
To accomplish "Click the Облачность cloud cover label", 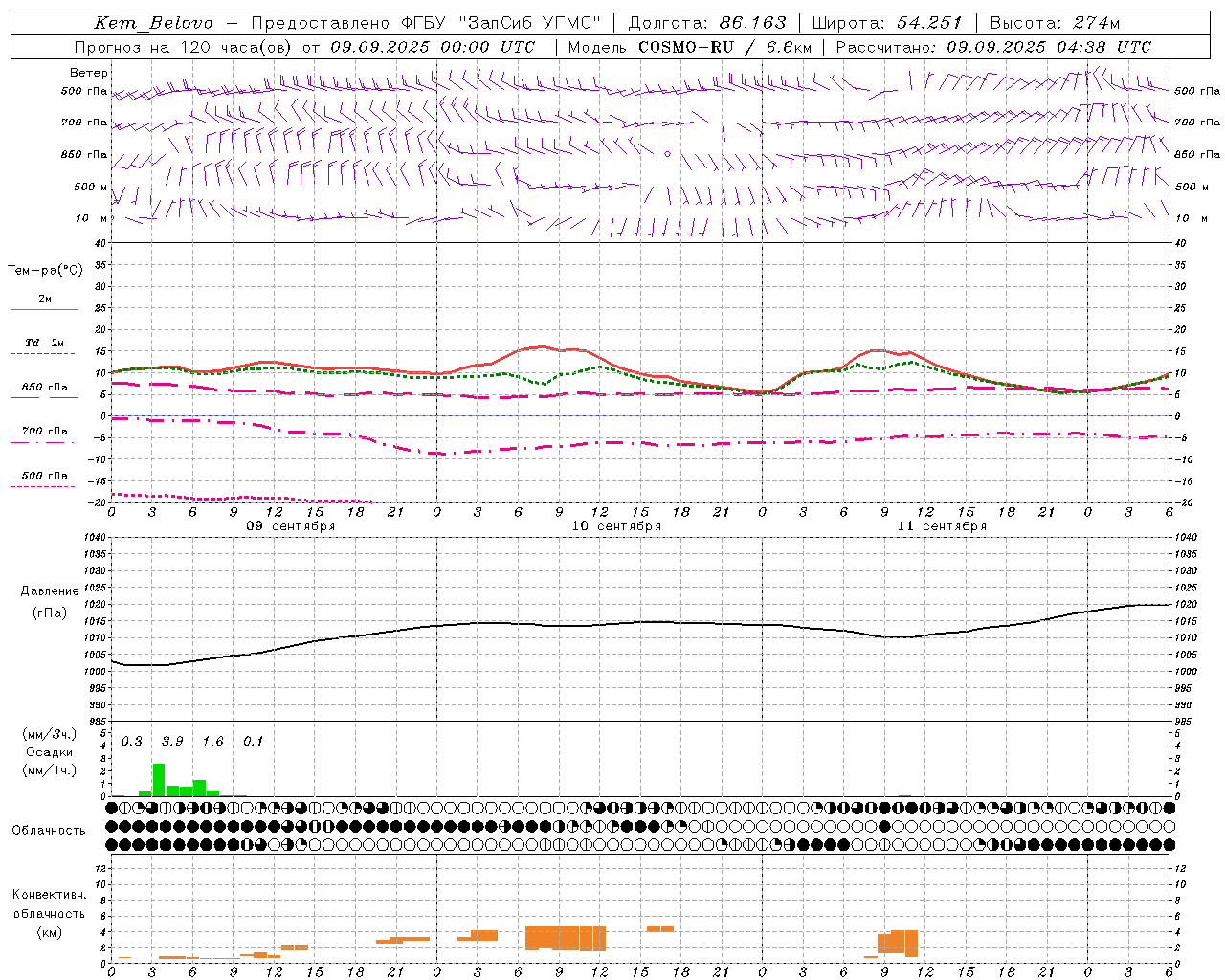I will [x=49, y=831].
